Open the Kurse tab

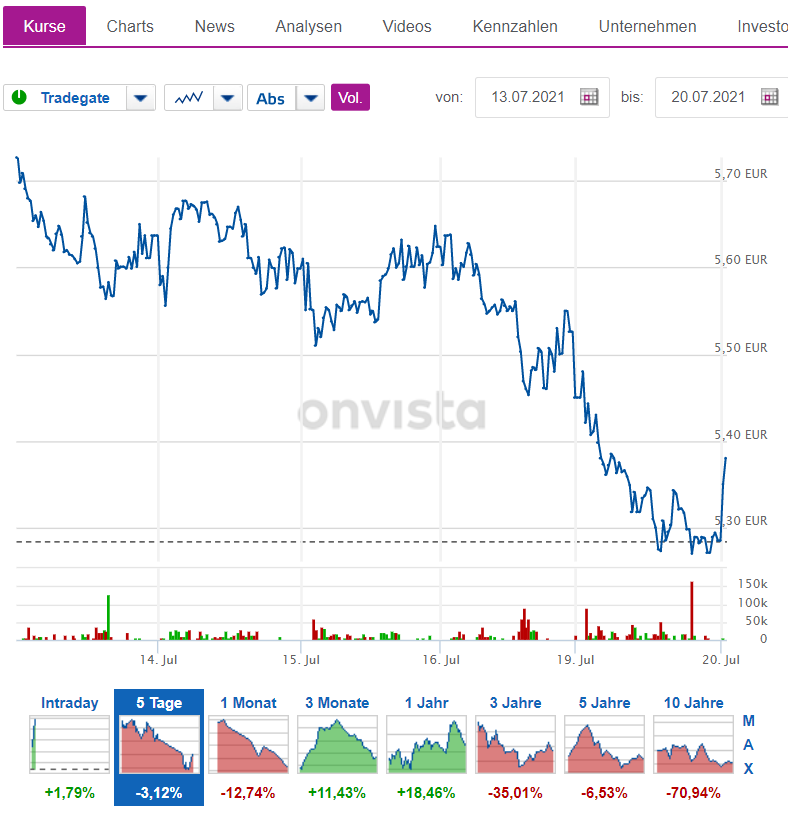[45, 26]
